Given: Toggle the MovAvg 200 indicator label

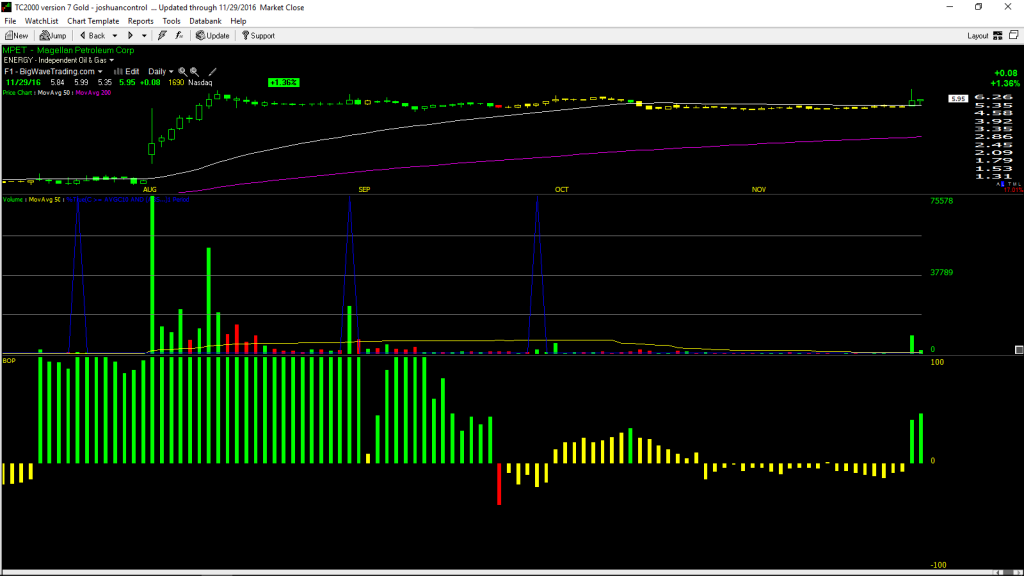Looking at the screenshot, I should point(93,93).
